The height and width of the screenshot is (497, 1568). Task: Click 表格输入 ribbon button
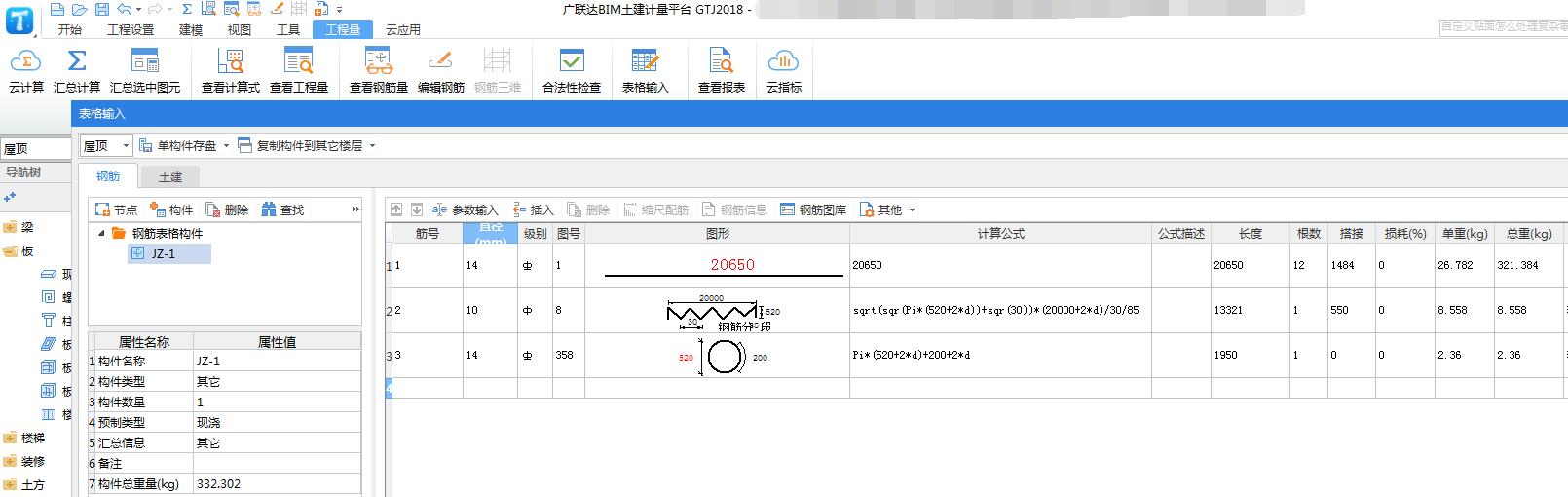[x=646, y=70]
